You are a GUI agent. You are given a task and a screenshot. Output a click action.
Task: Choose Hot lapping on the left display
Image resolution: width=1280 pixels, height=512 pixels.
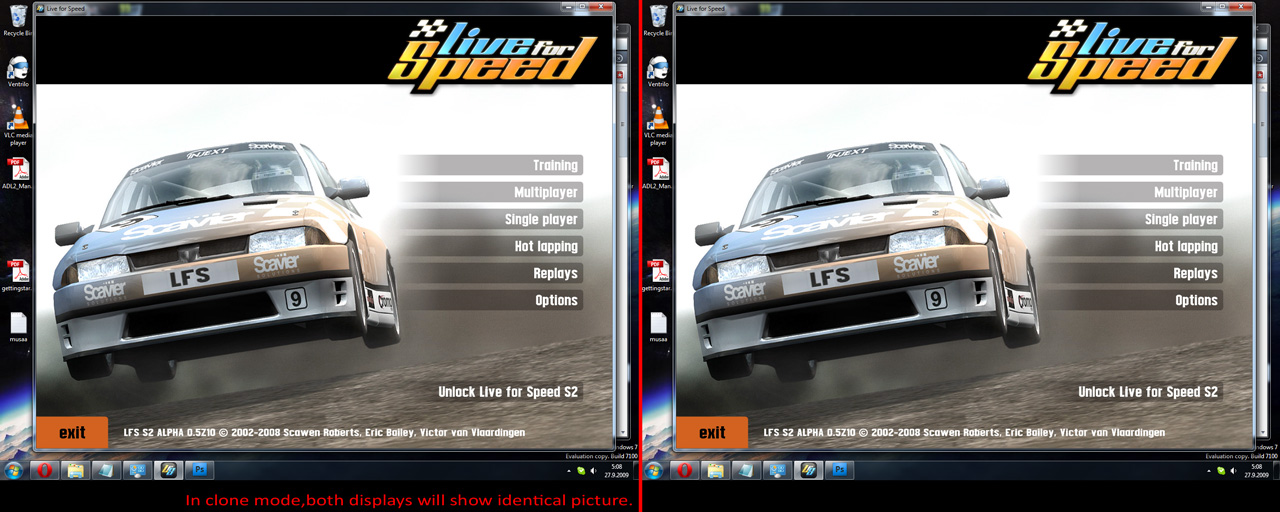pyautogui.click(x=490, y=246)
